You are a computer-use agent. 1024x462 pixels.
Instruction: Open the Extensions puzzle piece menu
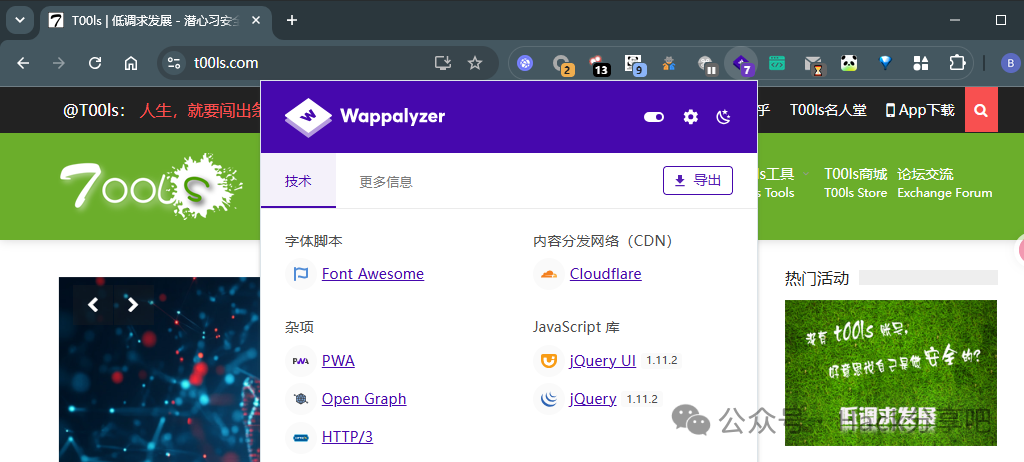tap(957, 63)
